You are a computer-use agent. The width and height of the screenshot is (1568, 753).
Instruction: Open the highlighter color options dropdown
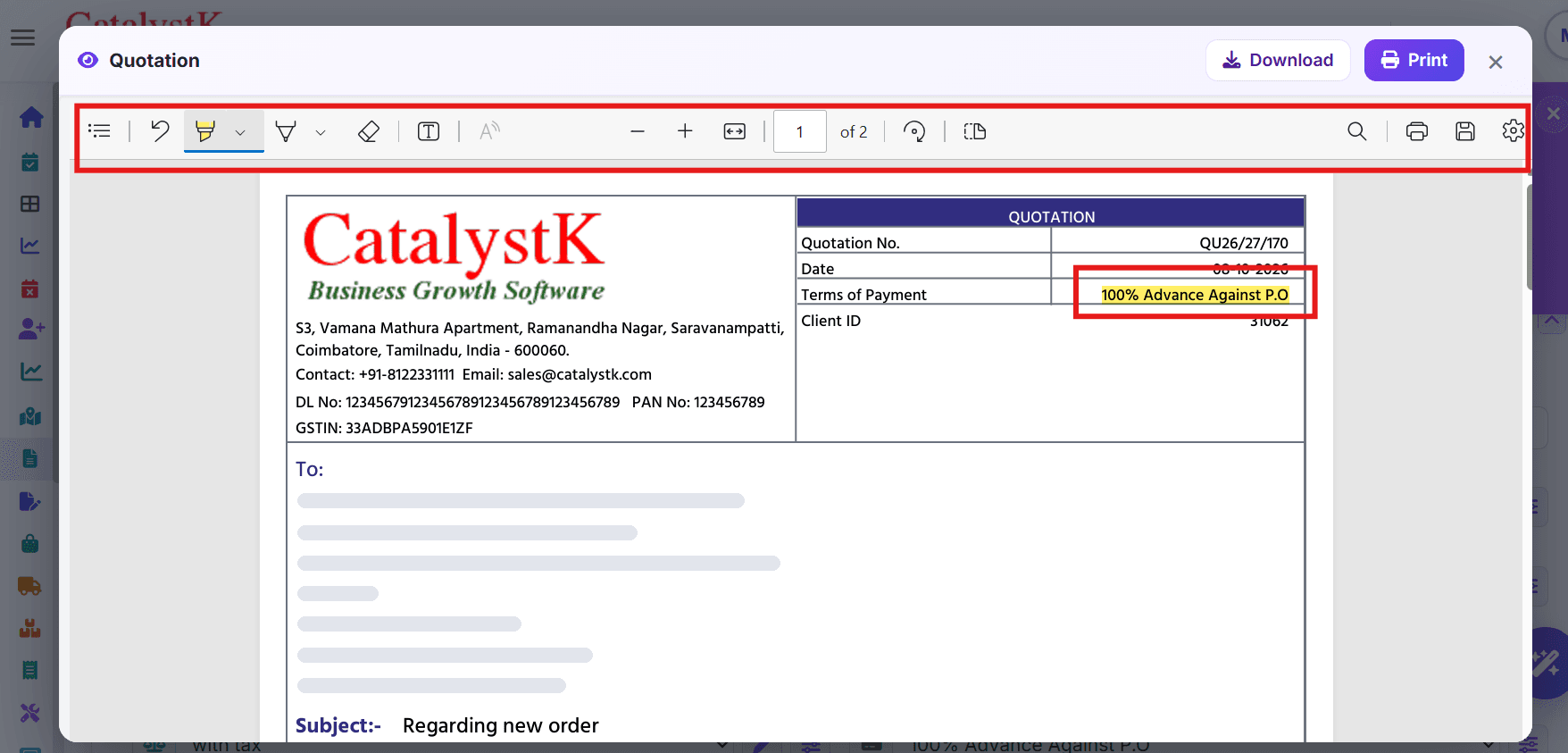click(240, 132)
